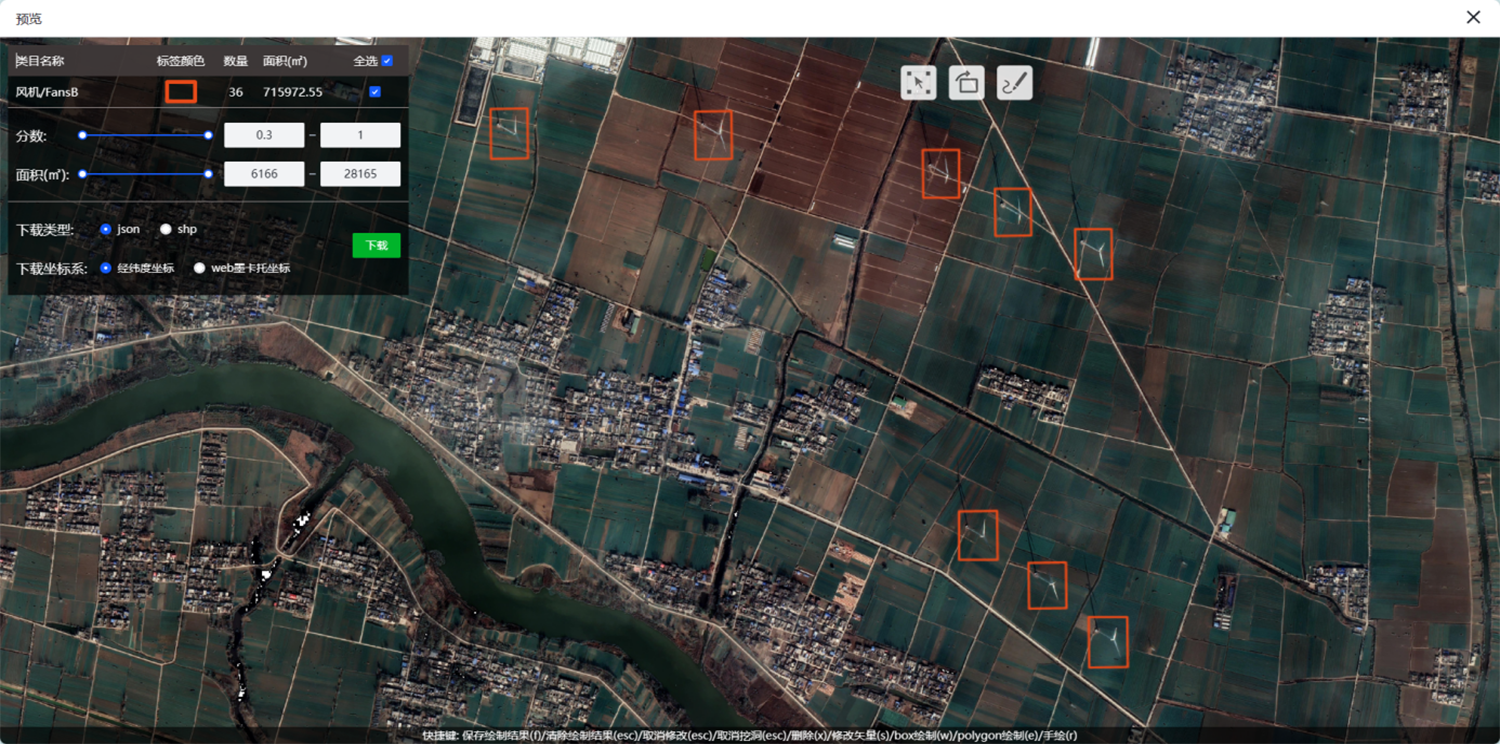Screen dimensions: 1500x744
Task: Toggle the 全选 select-all checkbox
Action: pos(387,61)
